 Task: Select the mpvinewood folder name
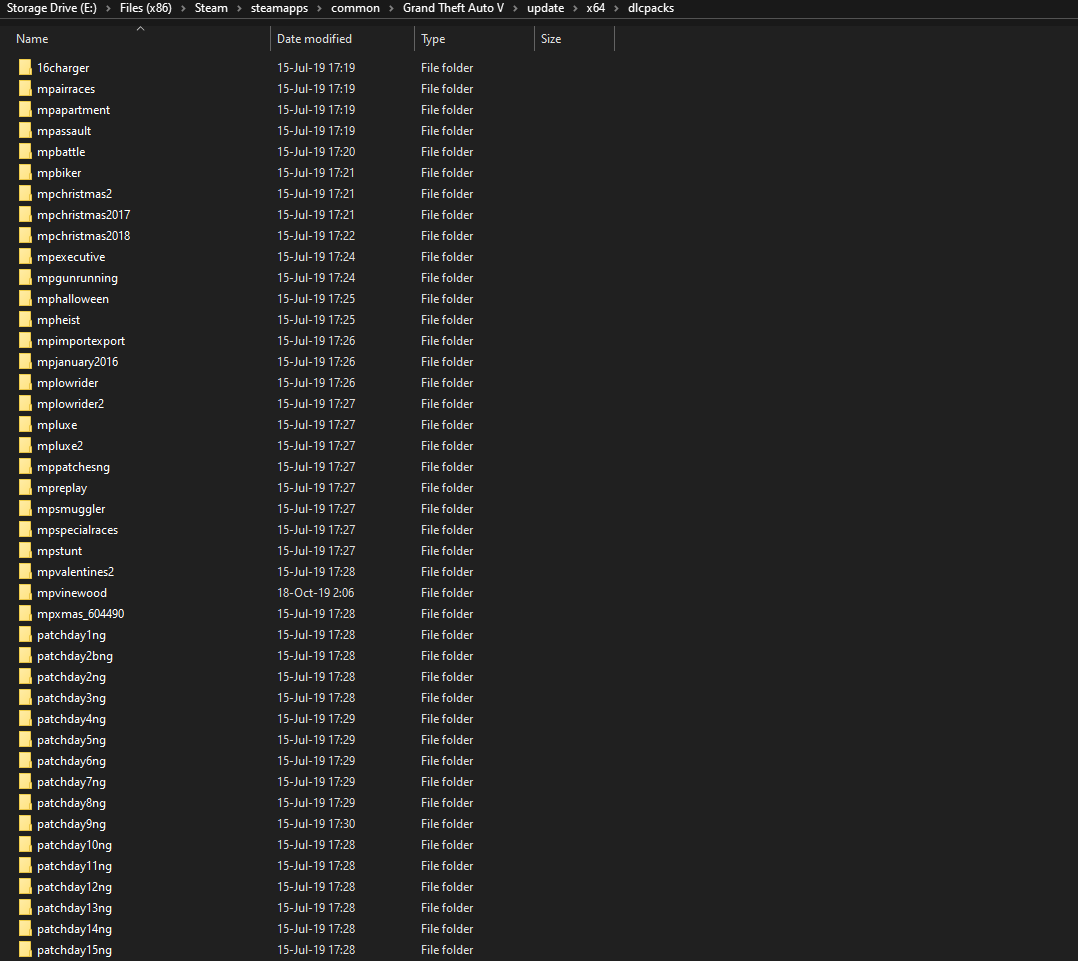[72, 593]
